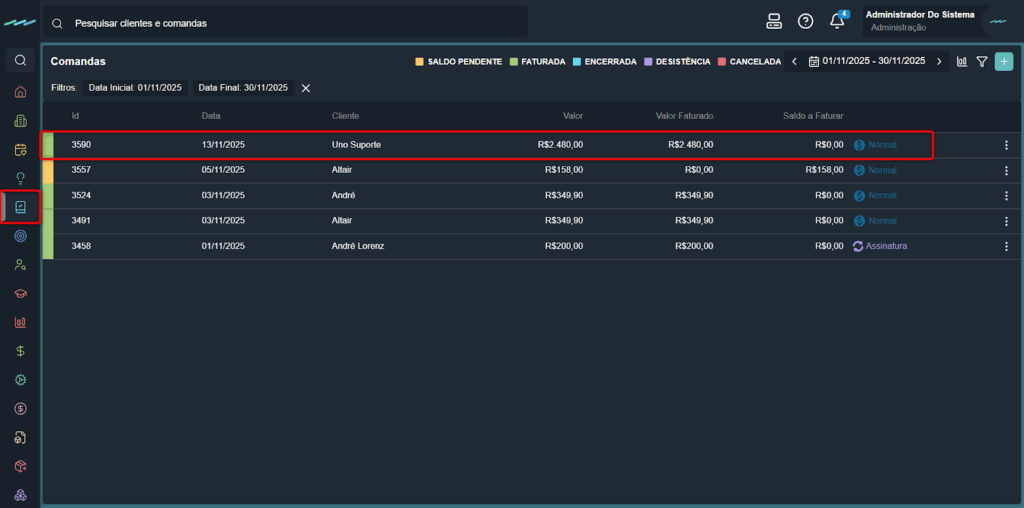The image size is (1024, 508).
Task: Click the server icon in top bar
Action: 773,22
